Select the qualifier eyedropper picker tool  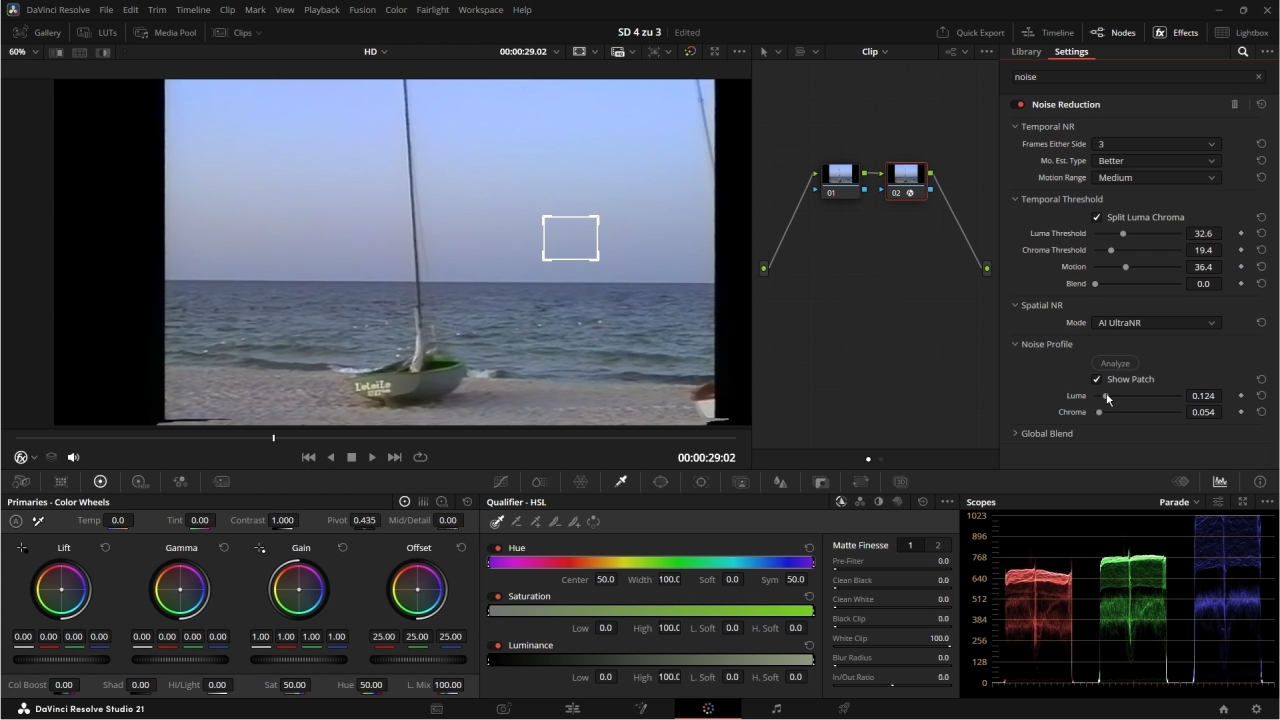coord(497,521)
